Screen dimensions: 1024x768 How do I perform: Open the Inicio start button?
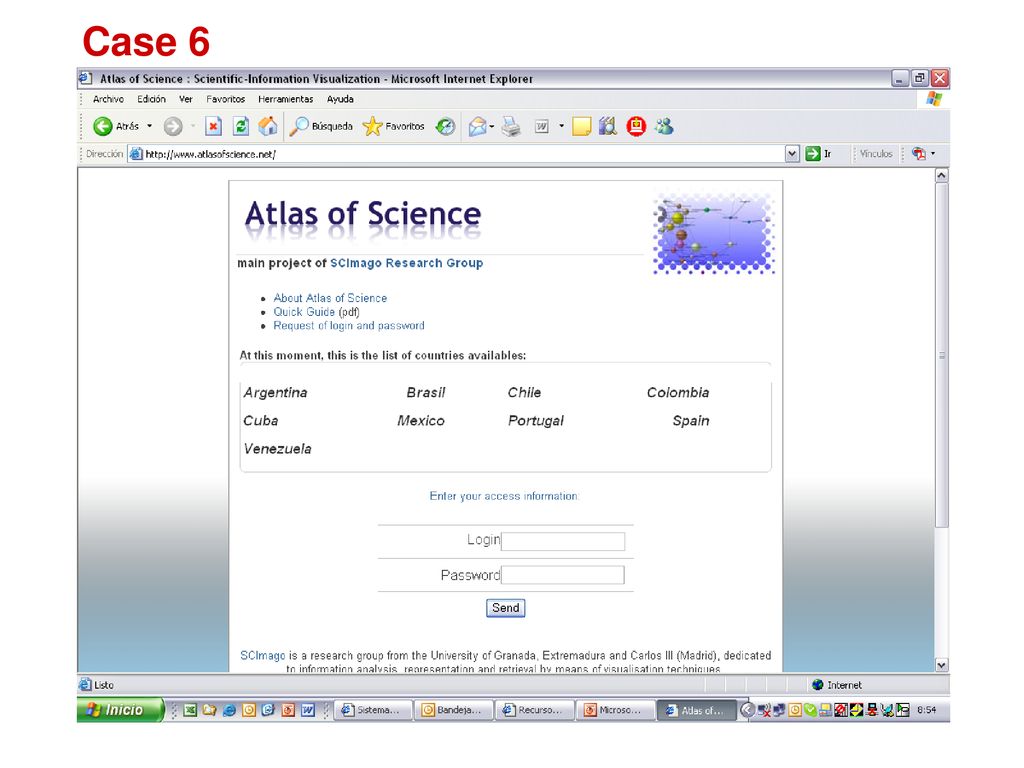pyautogui.click(x=120, y=710)
